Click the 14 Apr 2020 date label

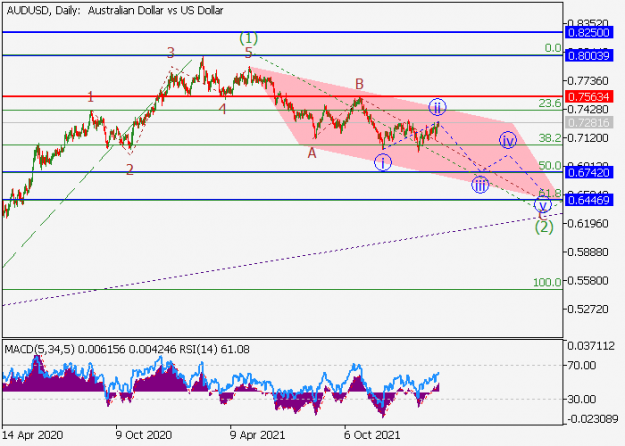33,435
